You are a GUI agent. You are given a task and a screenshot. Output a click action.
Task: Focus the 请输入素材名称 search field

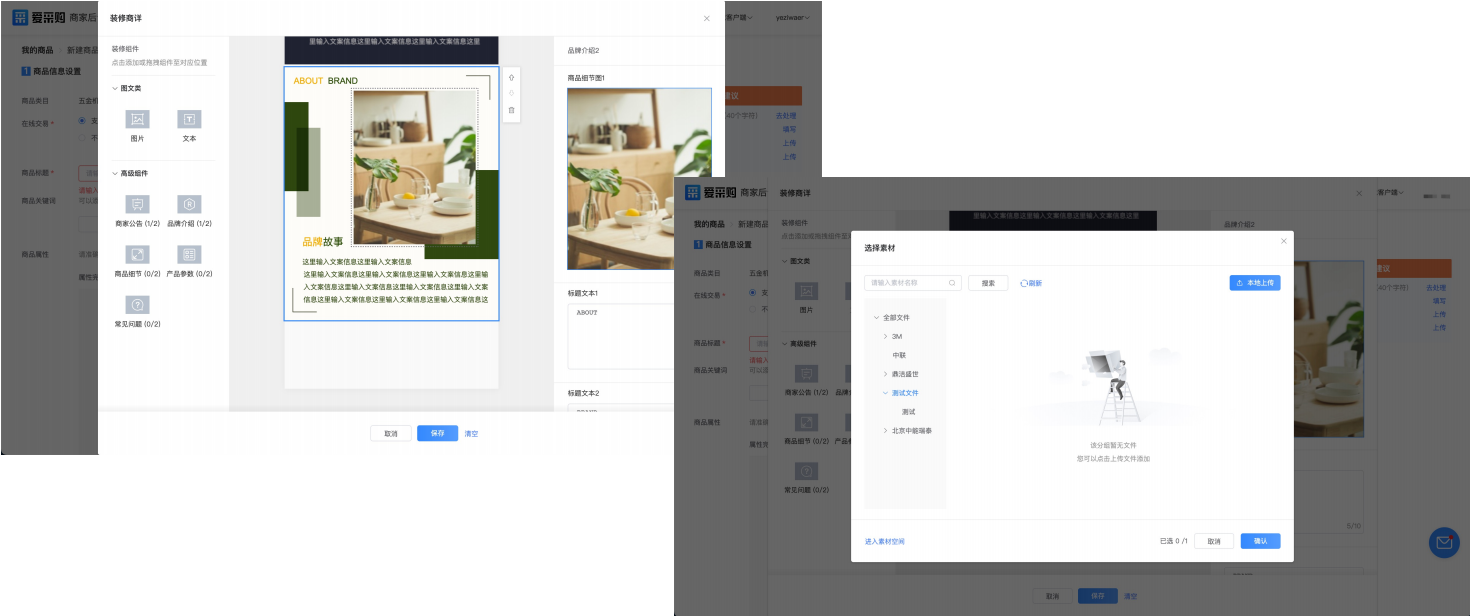click(x=913, y=283)
